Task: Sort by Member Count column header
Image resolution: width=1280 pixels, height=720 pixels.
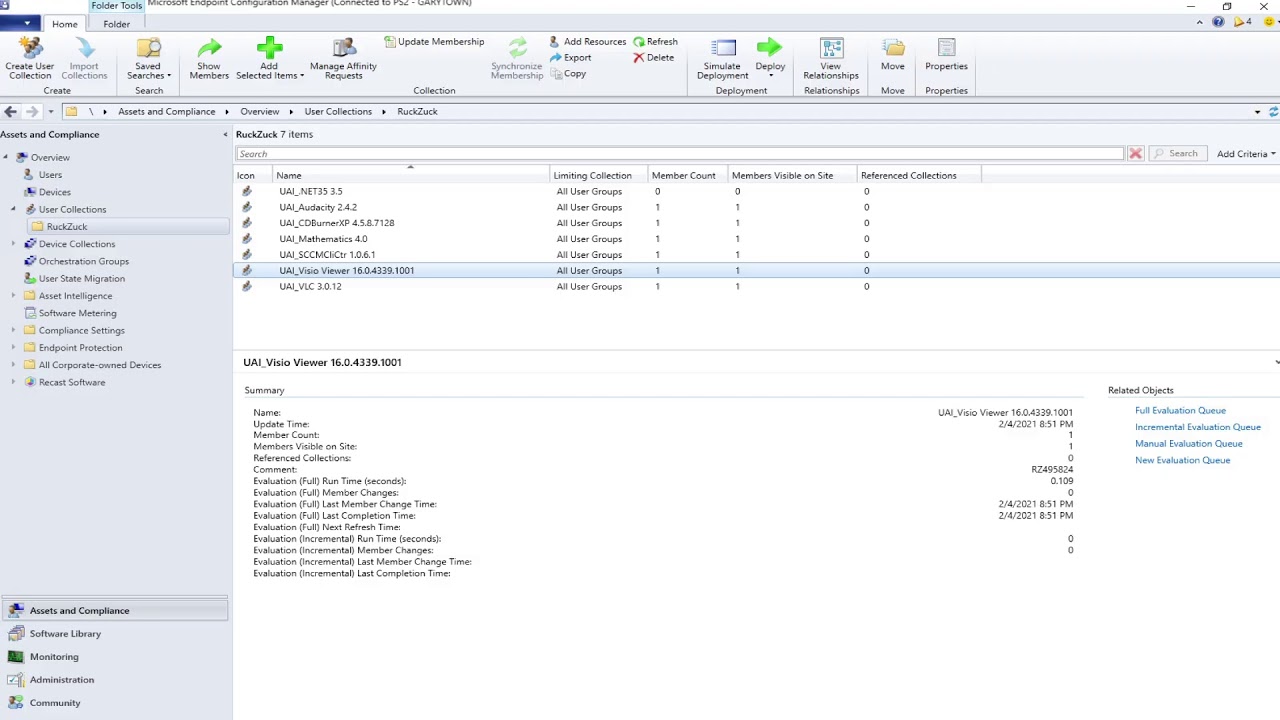Action: tap(688, 176)
